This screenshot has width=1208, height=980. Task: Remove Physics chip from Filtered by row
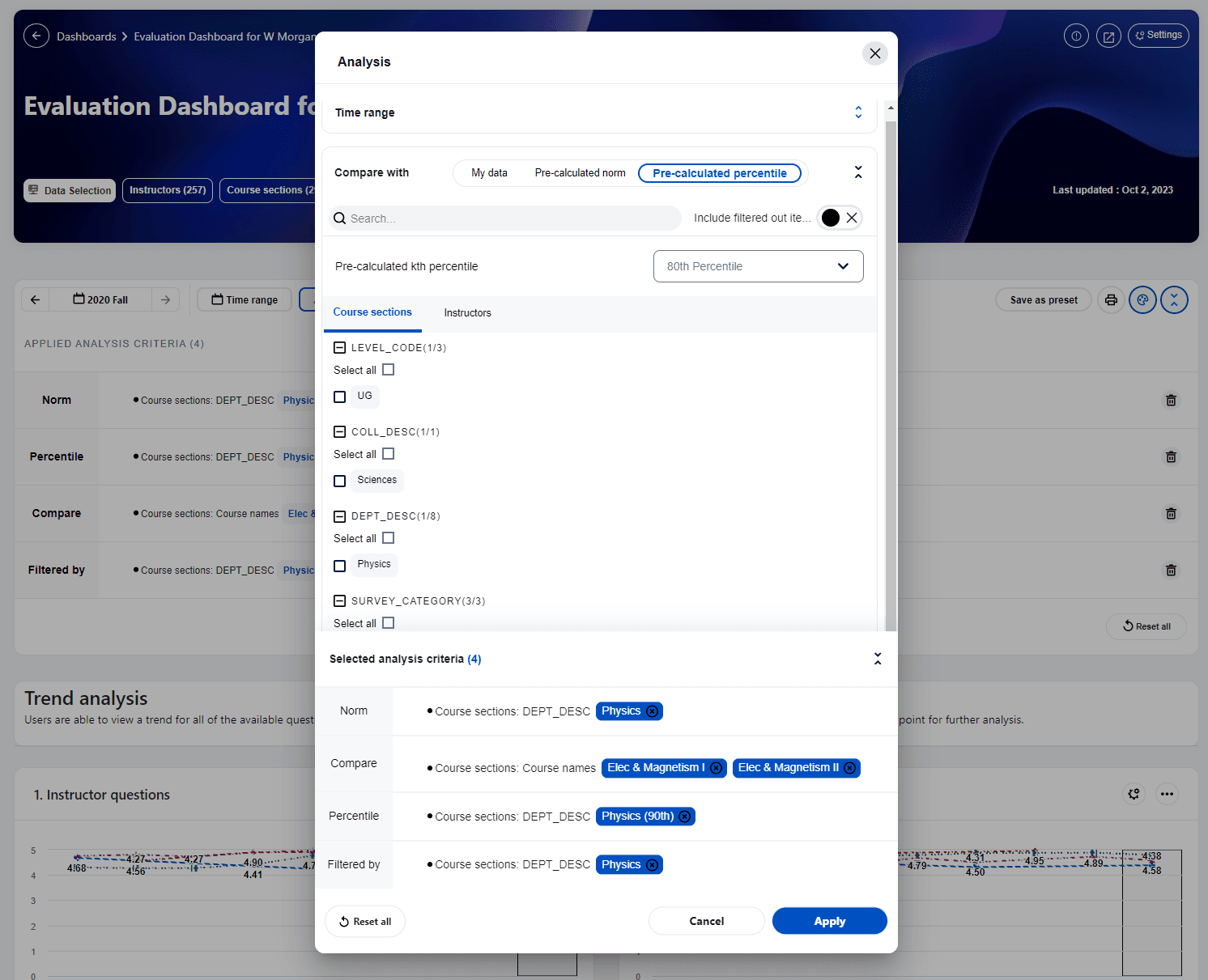[652, 865]
